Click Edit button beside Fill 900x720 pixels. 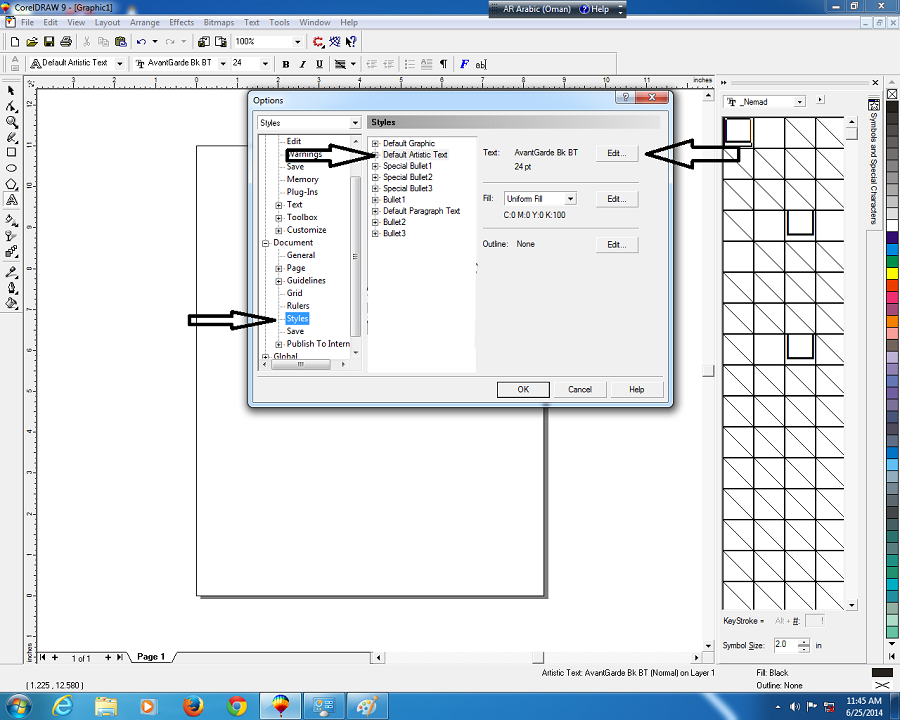pos(616,199)
